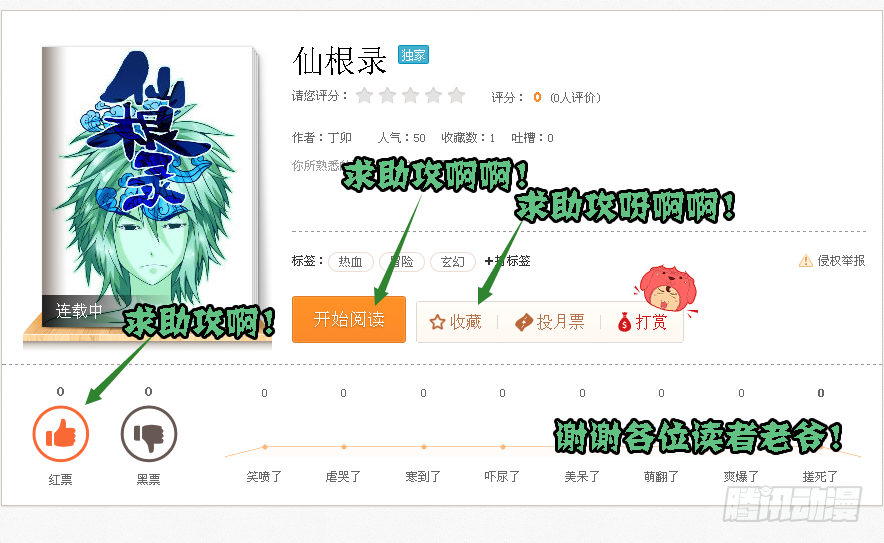
Task: Click the 侵权举报 warning icon
Action: 806,261
